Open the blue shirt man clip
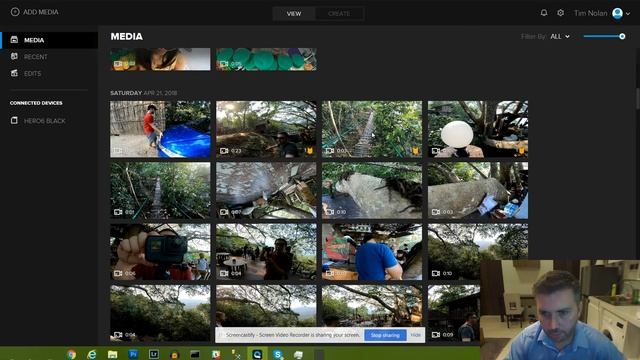Image resolution: width=640 pixels, height=360 pixels. [372, 251]
